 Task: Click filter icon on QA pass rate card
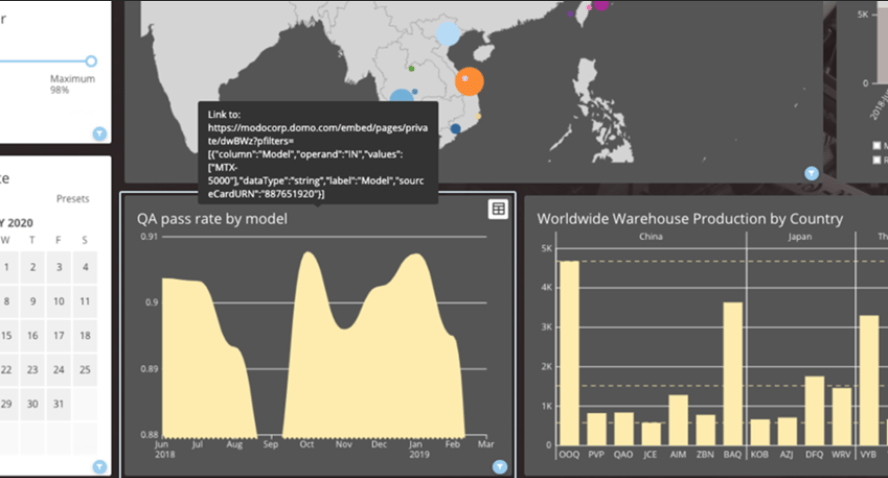[x=500, y=467]
